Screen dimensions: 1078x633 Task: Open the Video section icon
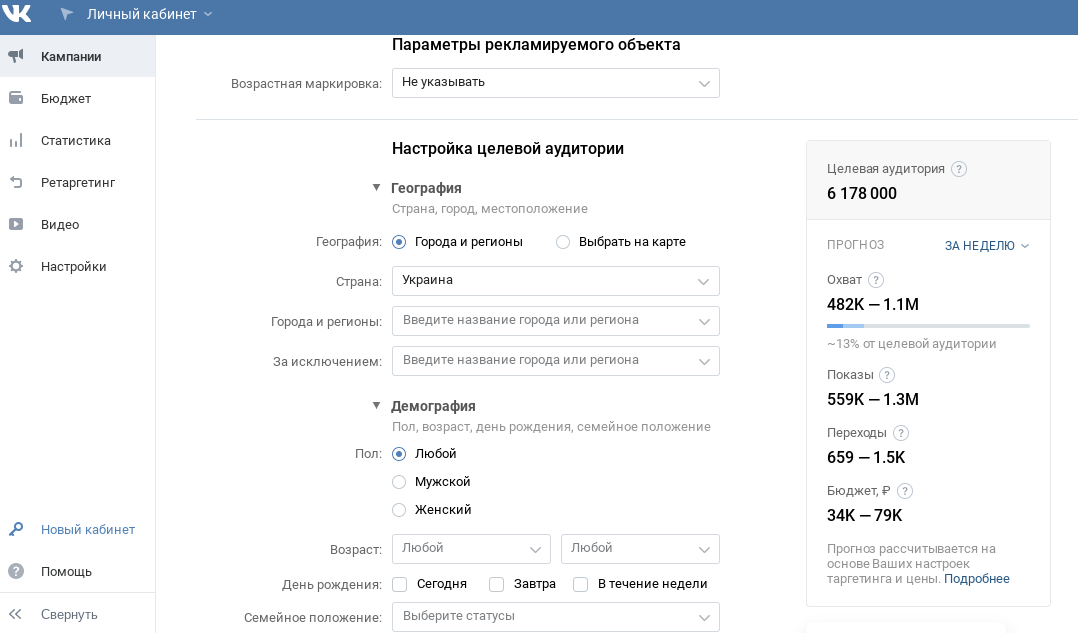16,225
